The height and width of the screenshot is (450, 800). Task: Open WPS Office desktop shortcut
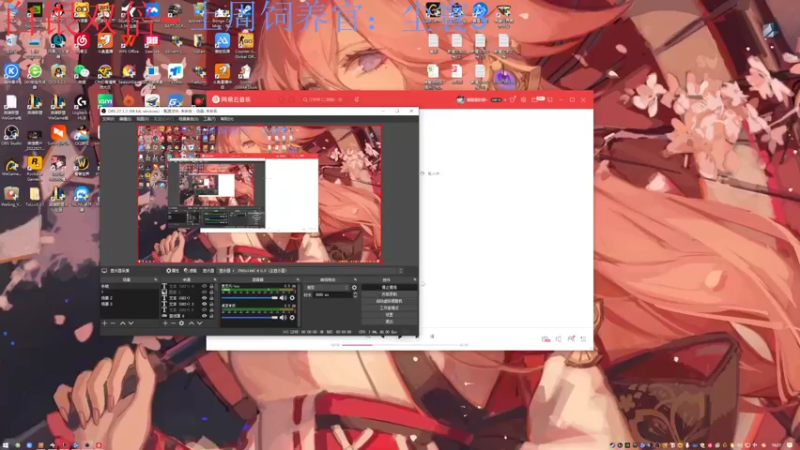[x=129, y=42]
